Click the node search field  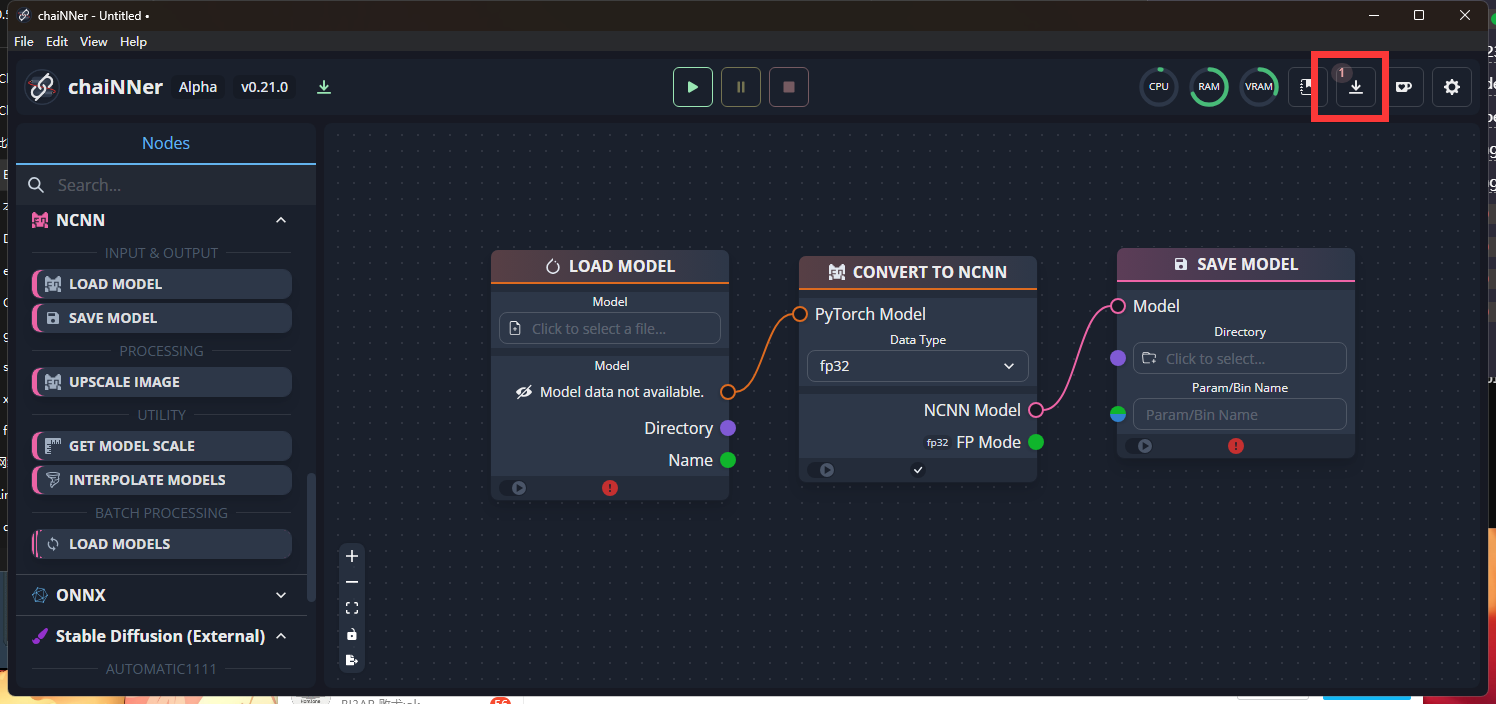pos(166,185)
